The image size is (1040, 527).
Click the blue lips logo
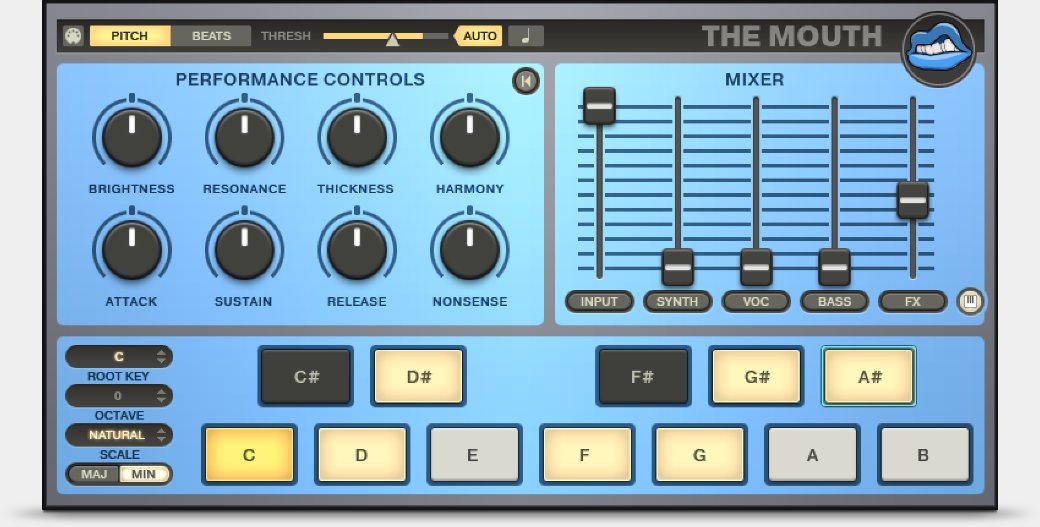coord(939,49)
